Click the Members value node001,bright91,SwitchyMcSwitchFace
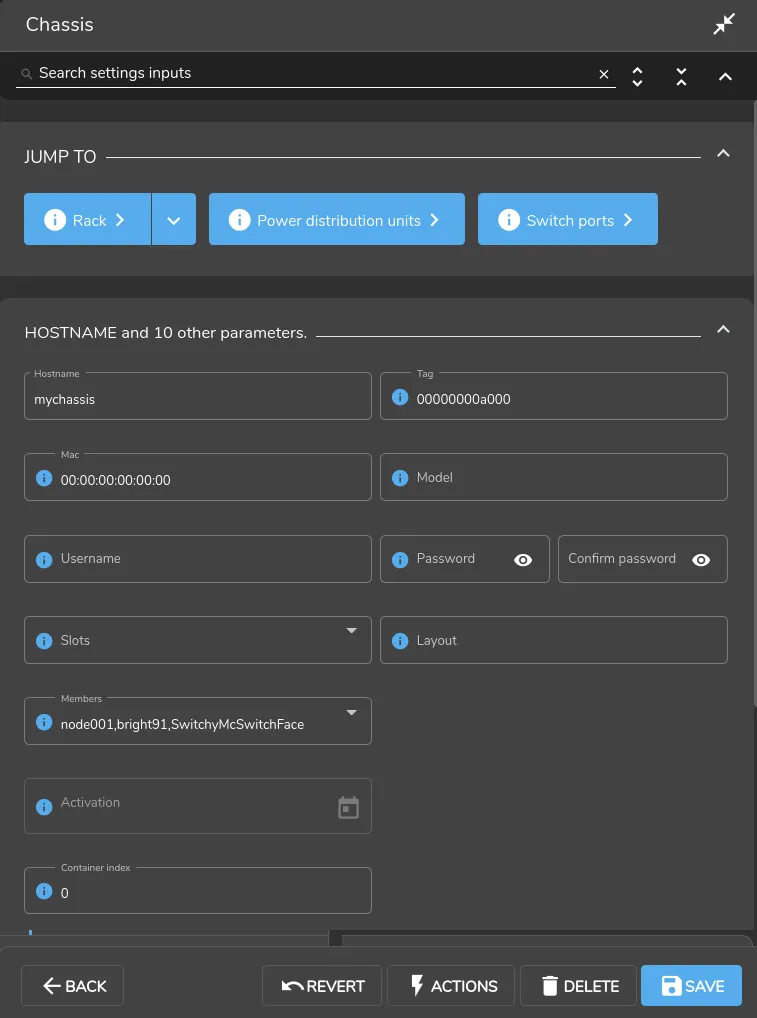Viewport: 757px width, 1018px height. (x=182, y=725)
